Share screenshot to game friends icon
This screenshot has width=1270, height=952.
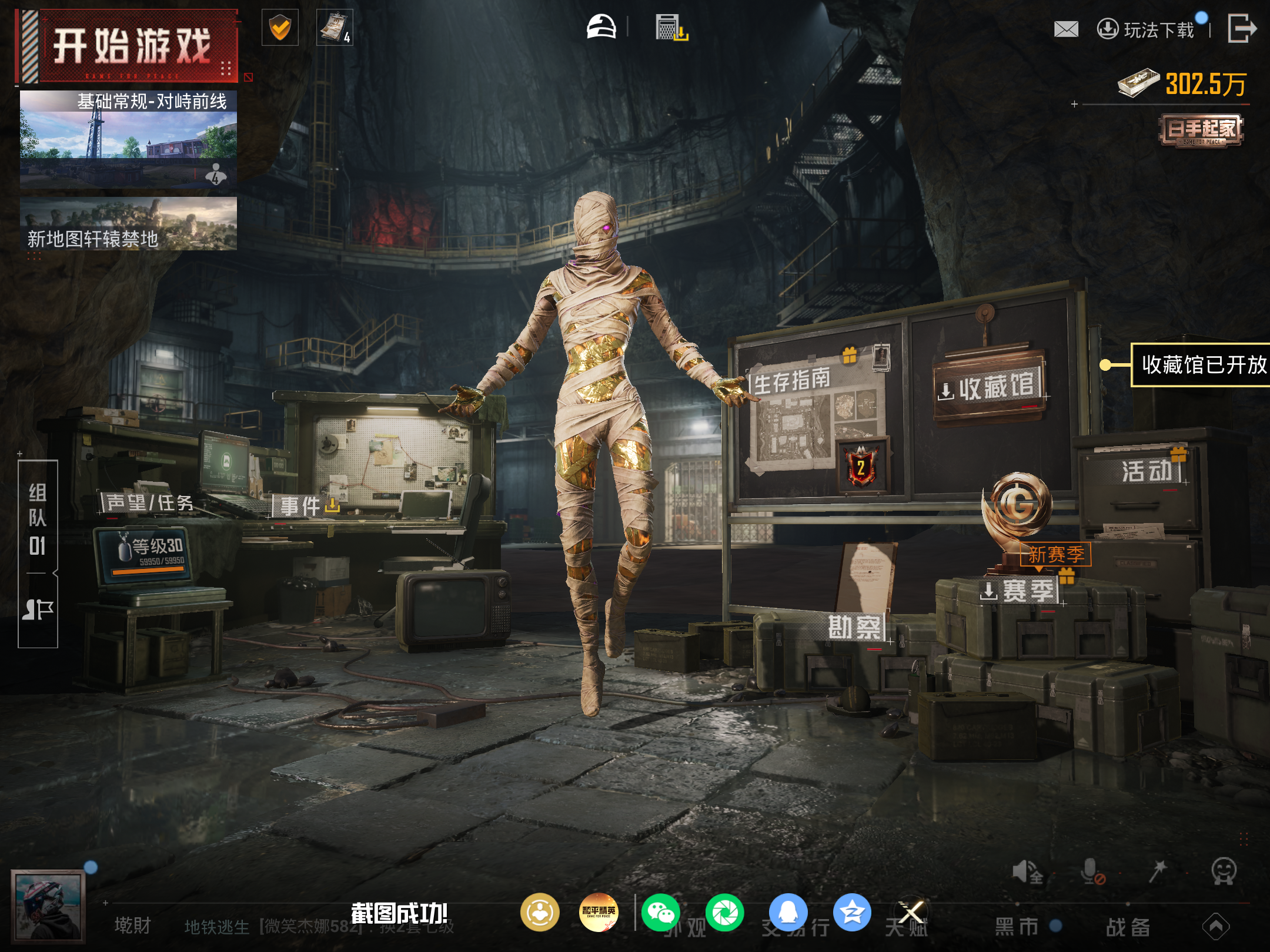point(539,913)
